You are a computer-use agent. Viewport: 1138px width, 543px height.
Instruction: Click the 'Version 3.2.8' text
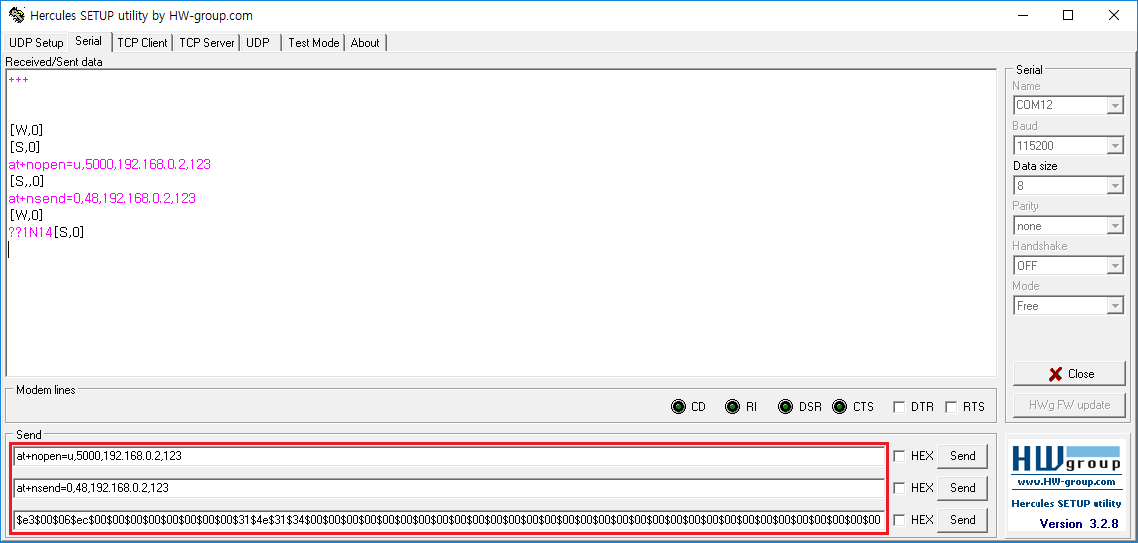(x=1078, y=524)
